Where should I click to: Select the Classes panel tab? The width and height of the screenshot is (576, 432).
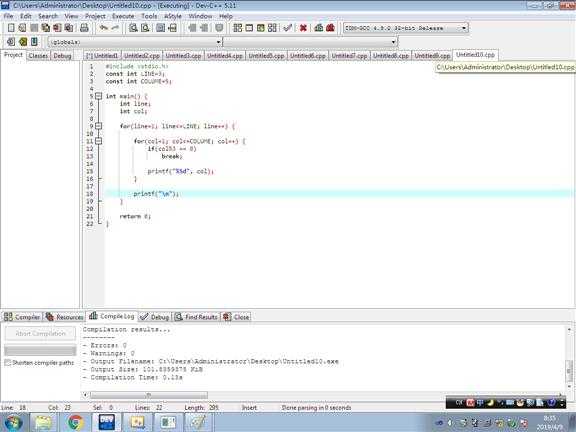tap(38, 56)
